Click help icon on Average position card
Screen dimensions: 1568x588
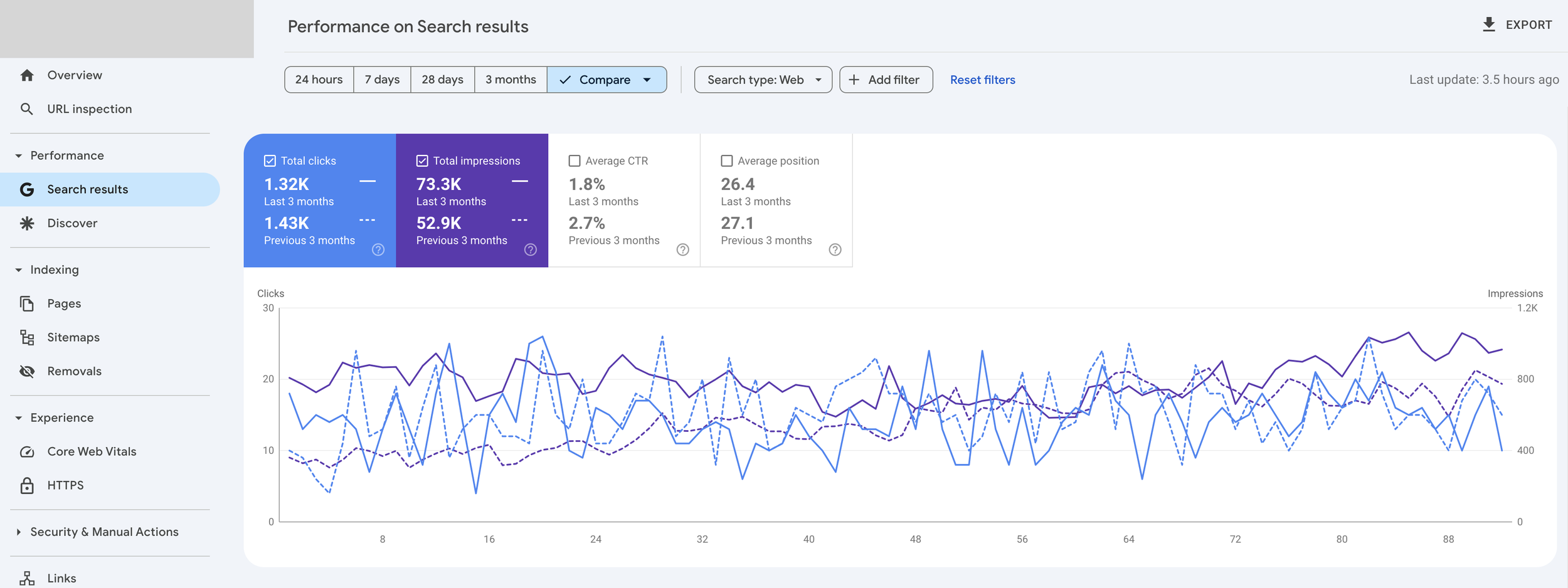(835, 249)
